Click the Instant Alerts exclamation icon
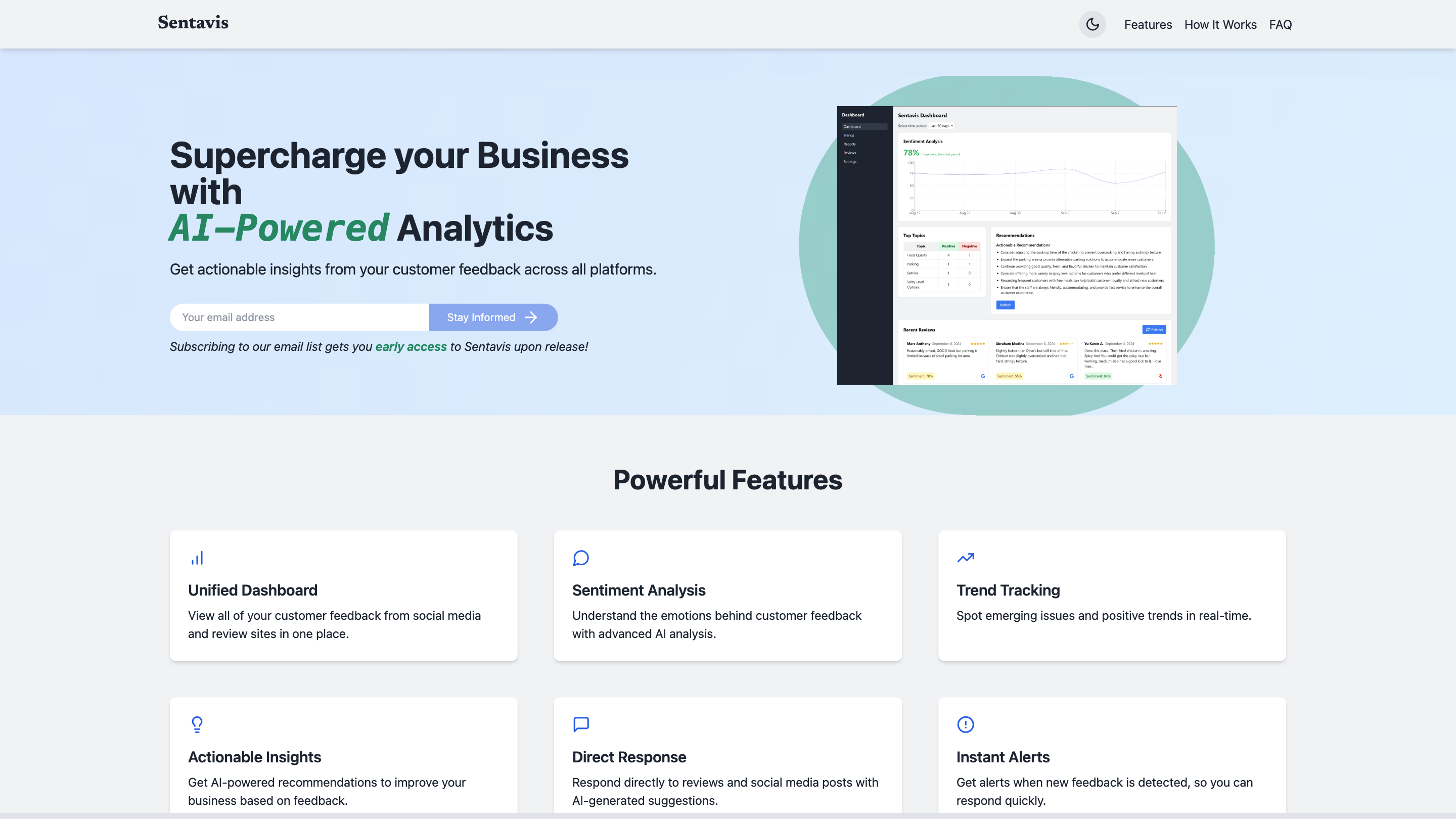 coord(966,724)
